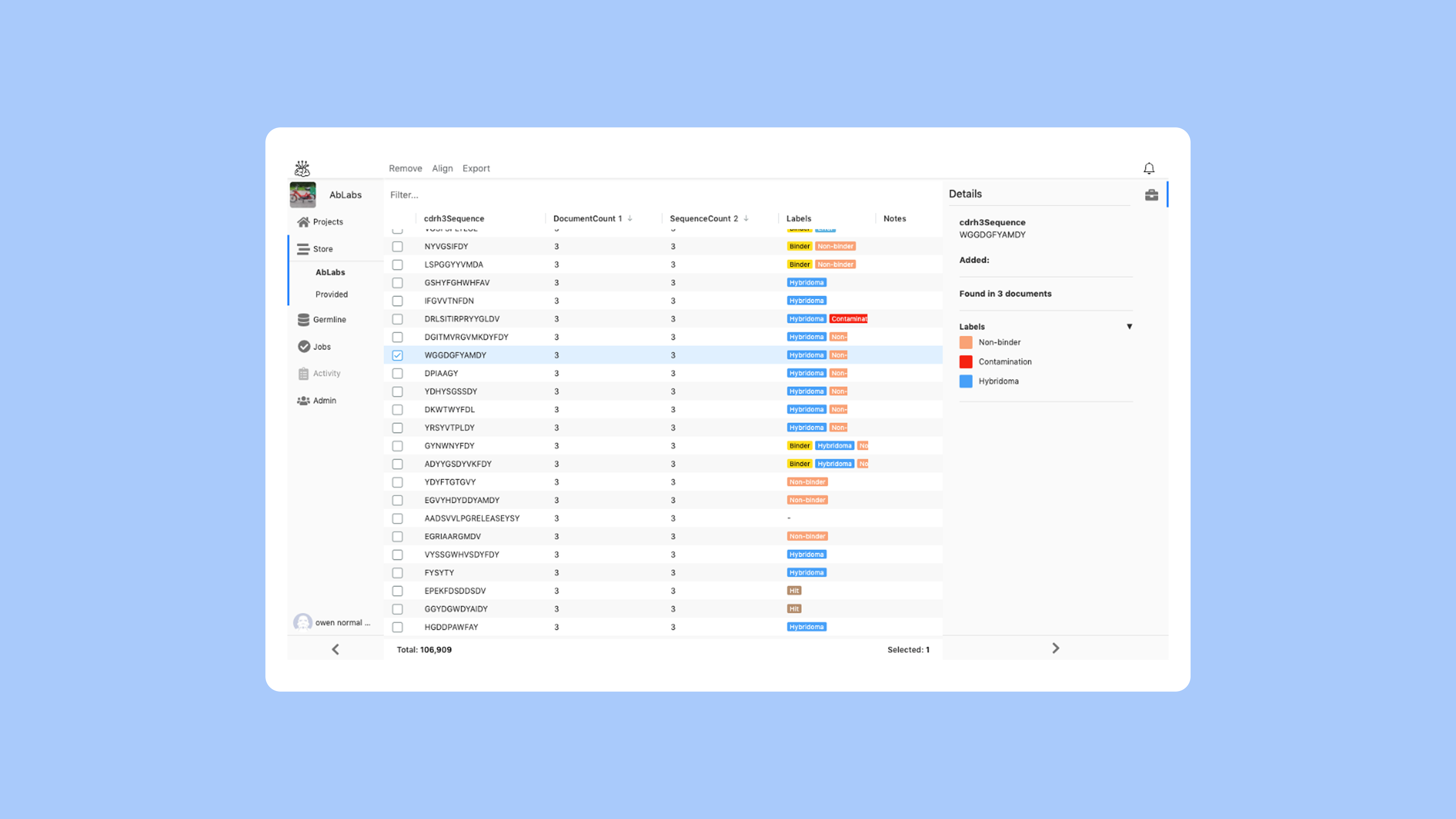This screenshot has height=819, width=1456.
Task: Click the AbLabs organization thumbnail
Action: pos(303,195)
